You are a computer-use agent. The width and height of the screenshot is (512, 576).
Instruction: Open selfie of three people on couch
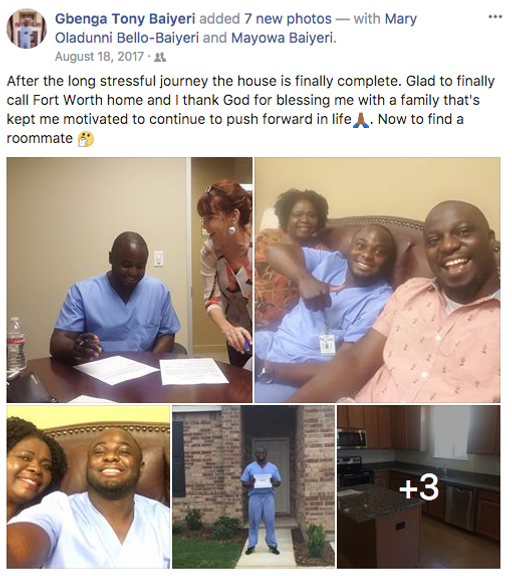coord(378,280)
